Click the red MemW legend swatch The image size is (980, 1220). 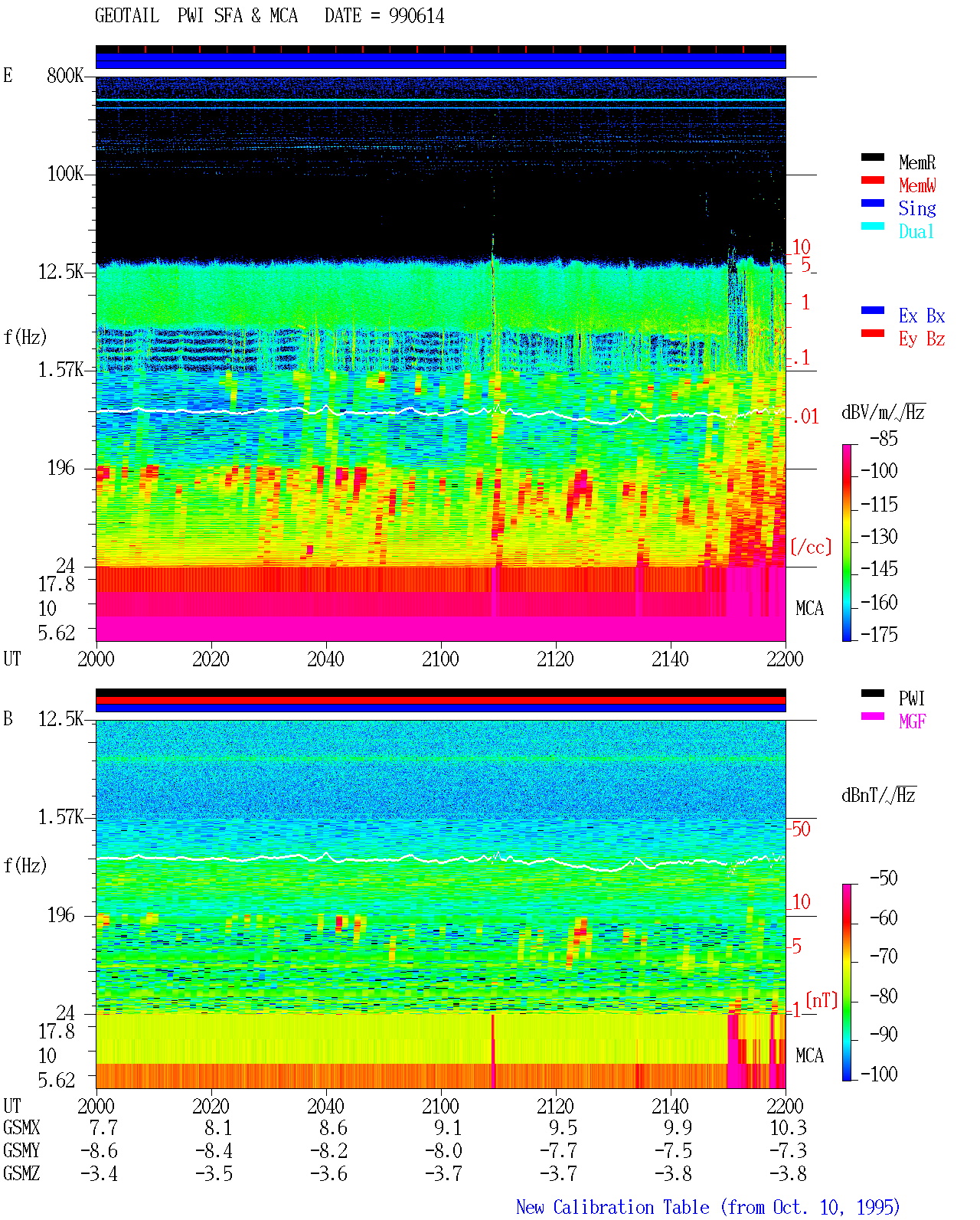coord(873,181)
